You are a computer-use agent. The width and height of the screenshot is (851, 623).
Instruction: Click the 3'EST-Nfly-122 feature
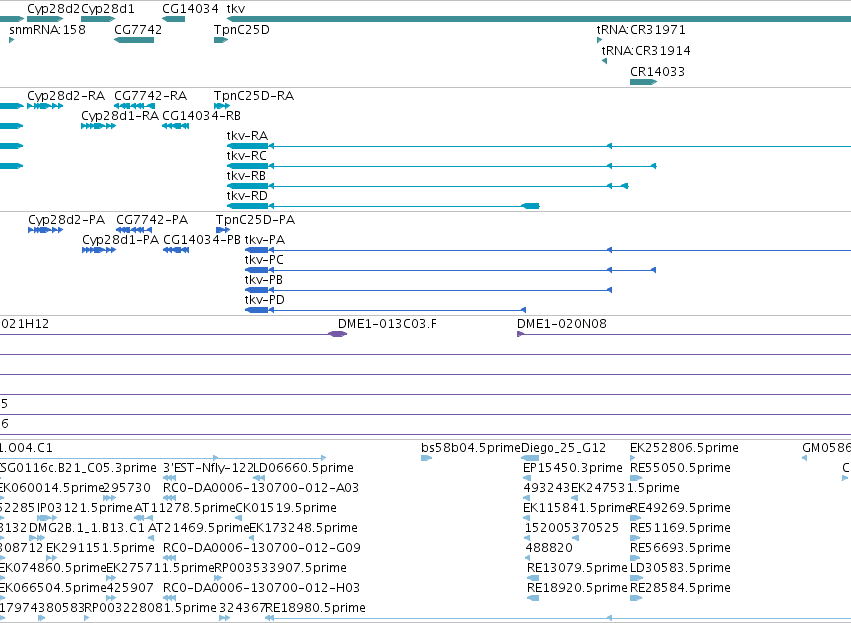170,478
